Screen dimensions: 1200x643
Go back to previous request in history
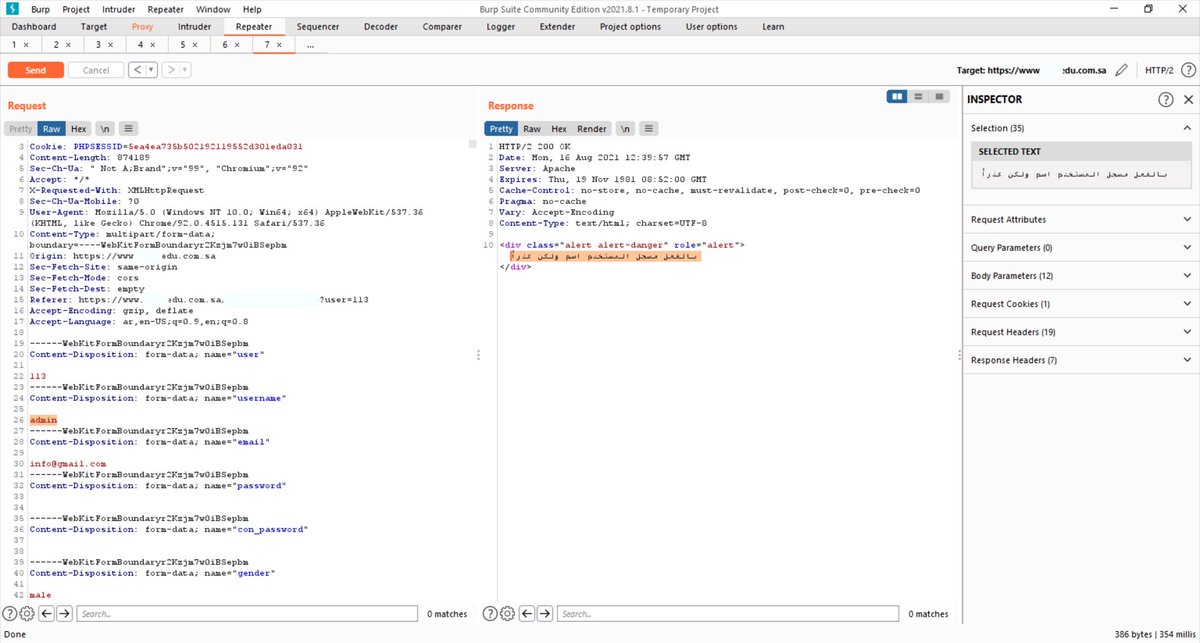tap(137, 70)
